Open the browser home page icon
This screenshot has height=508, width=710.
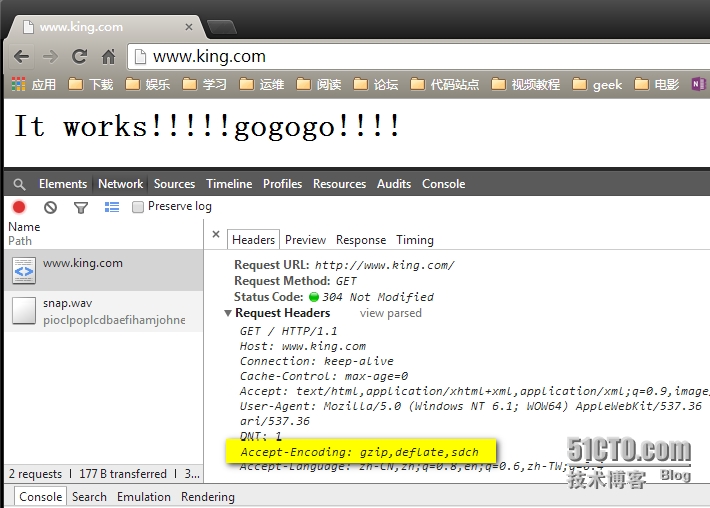pyautogui.click(x=108, y=57)
